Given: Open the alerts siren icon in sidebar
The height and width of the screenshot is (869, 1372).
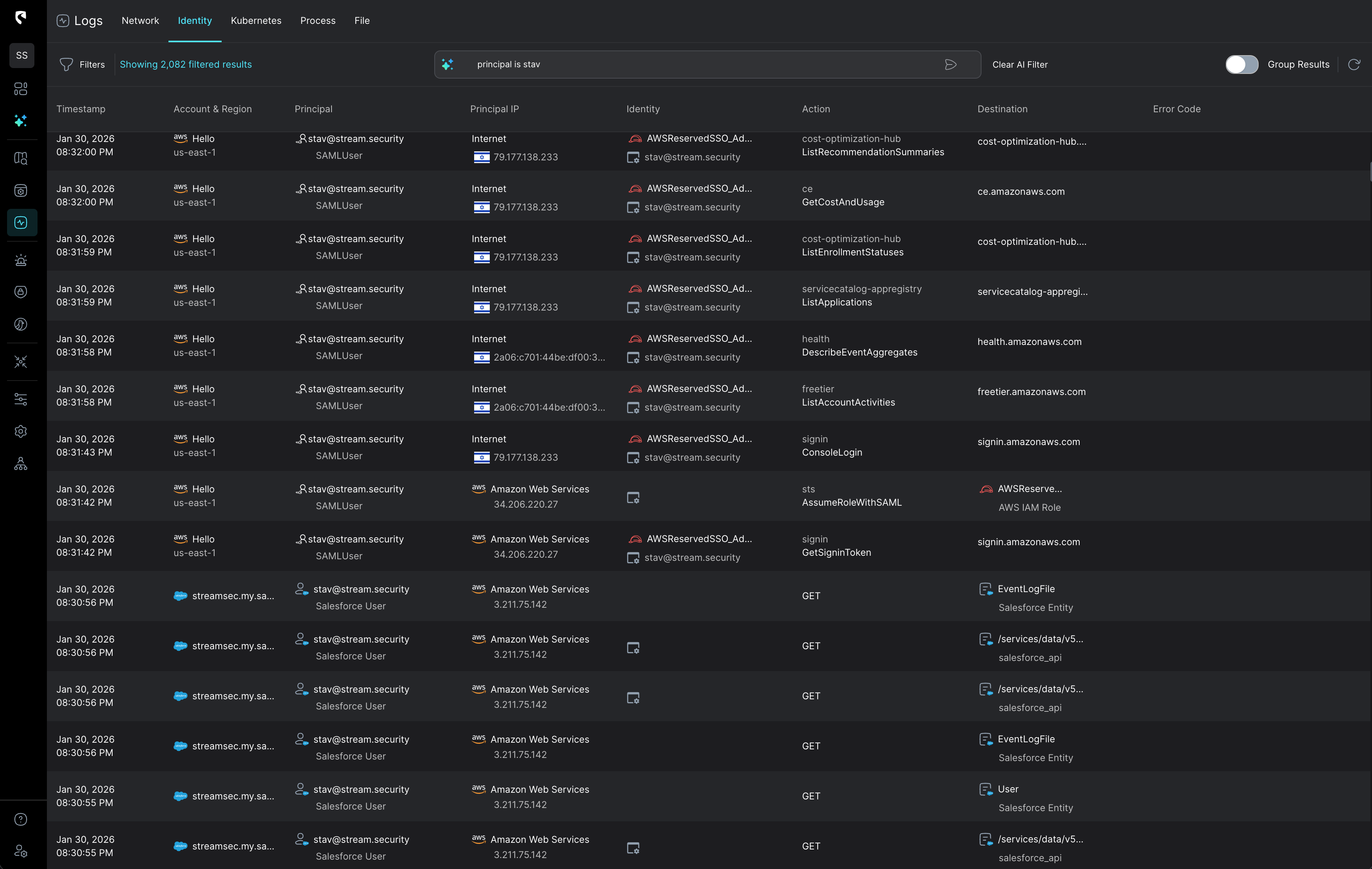Looking at the screenshot, I should (x=21, y=259).
